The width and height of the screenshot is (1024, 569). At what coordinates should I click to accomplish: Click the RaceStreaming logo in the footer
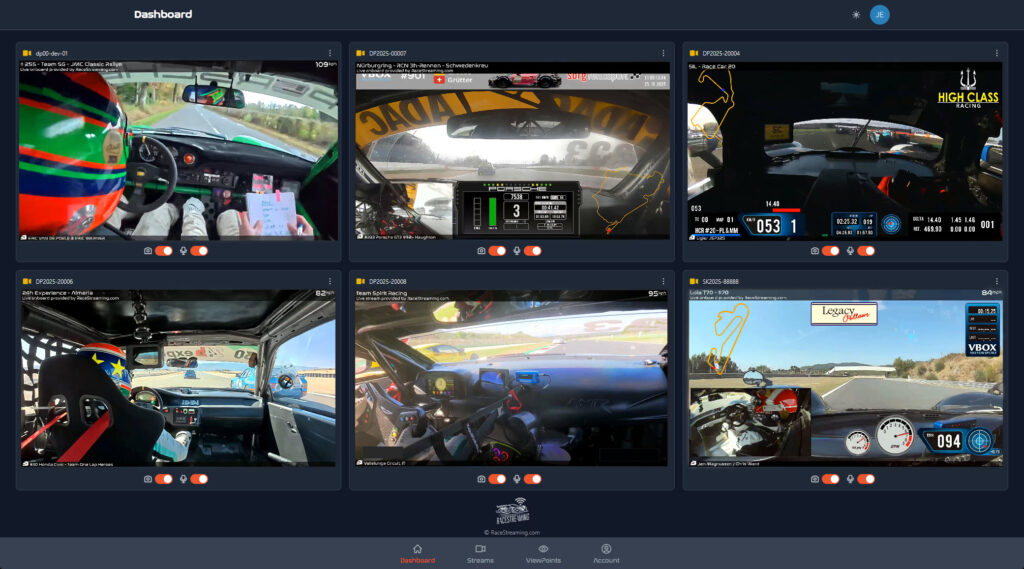tap(511, 514)
